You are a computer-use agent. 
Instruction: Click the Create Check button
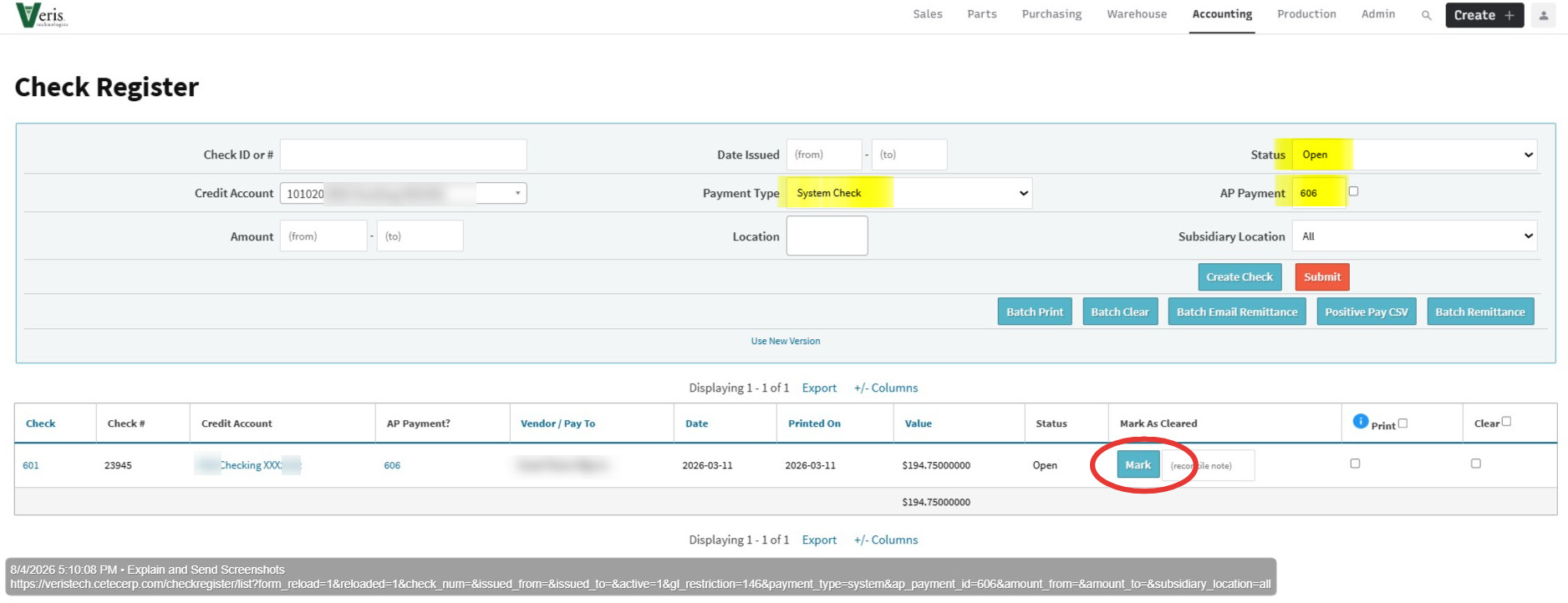pos(1240,277)
